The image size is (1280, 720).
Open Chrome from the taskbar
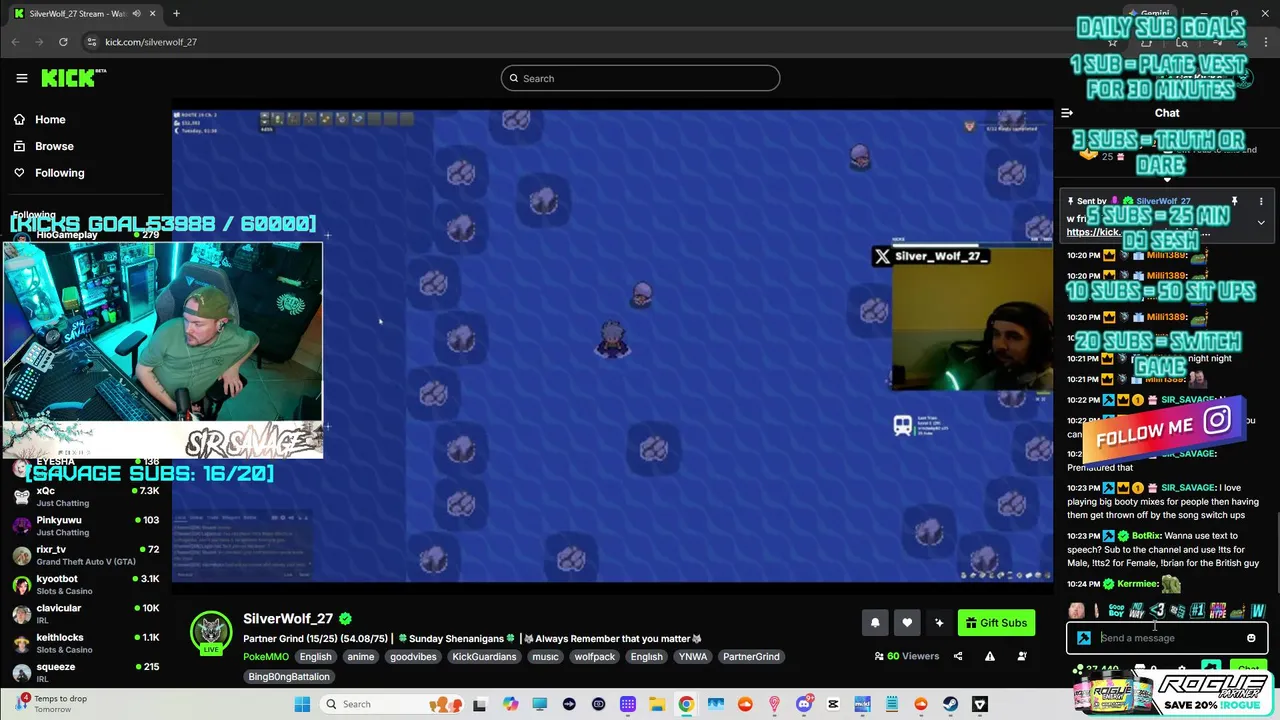[686, 704]
